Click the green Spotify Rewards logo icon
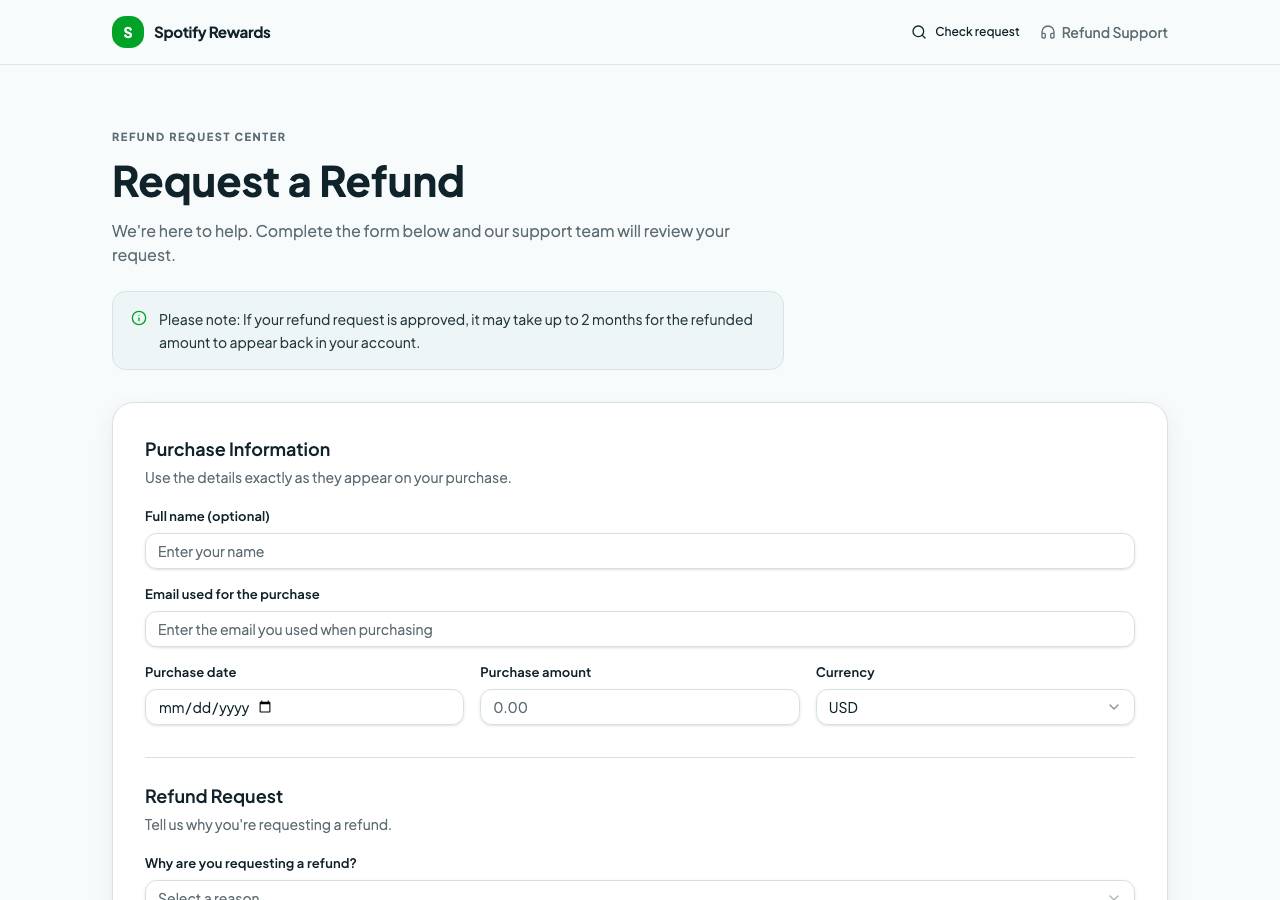Viewport: 1280px width, 900px height. (128, 32)
